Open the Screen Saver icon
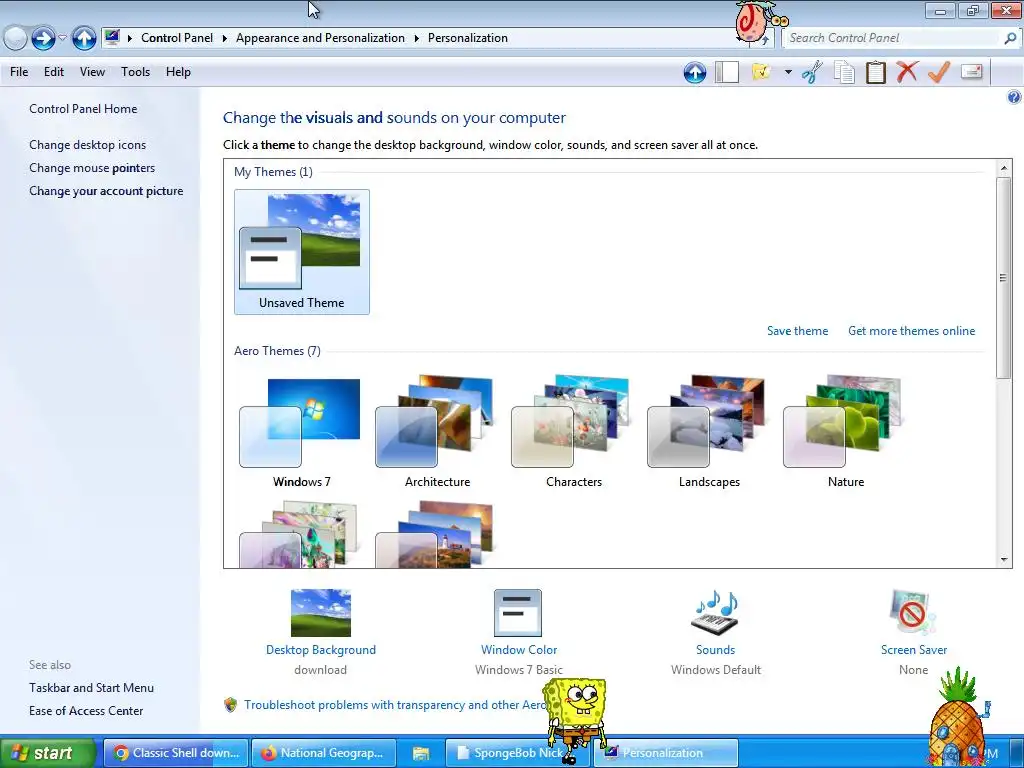 (x=913, y=613)
